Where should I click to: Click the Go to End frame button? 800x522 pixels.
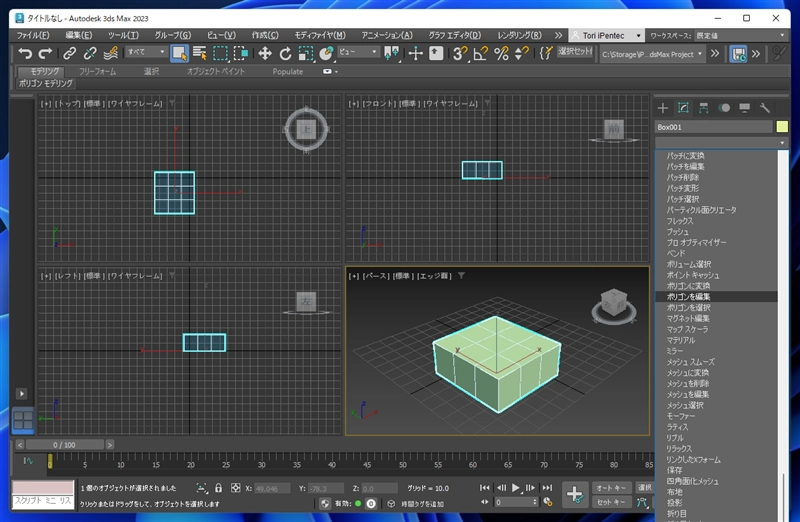[x=547, y=488]
